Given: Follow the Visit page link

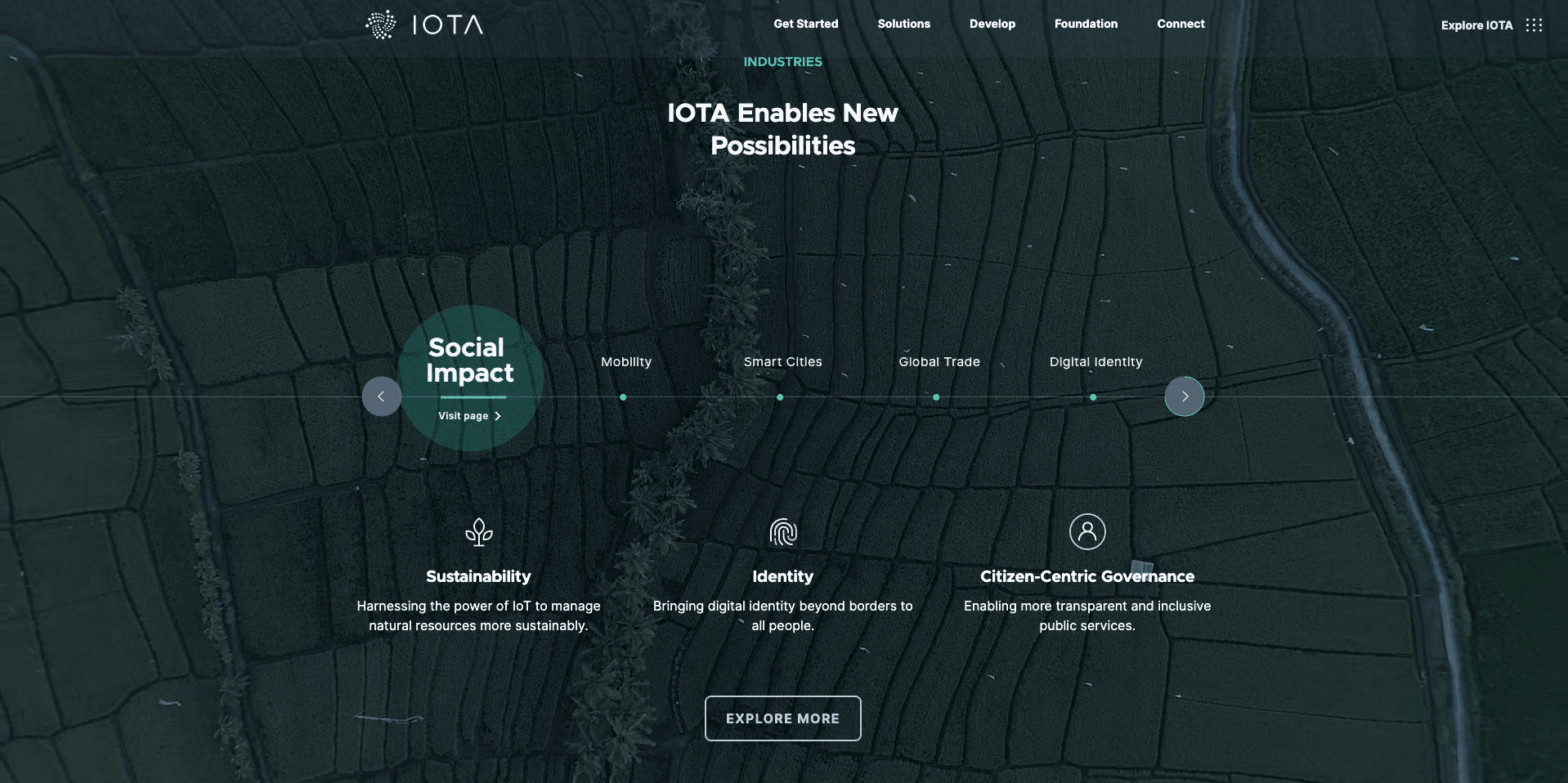Looking at the screenshot, I should [463, 416].
